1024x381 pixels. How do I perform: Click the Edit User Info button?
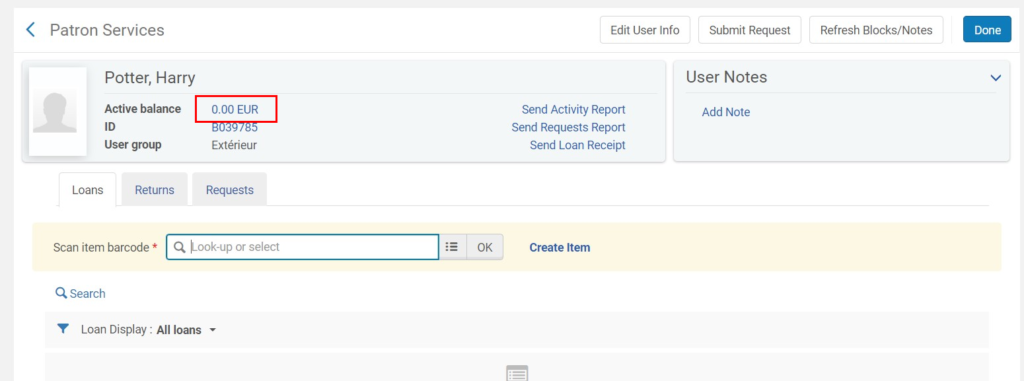click(645, 30)
